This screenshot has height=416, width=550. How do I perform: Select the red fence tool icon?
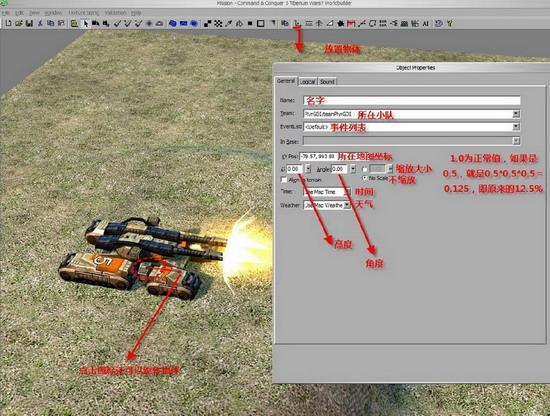click(351, 24)
